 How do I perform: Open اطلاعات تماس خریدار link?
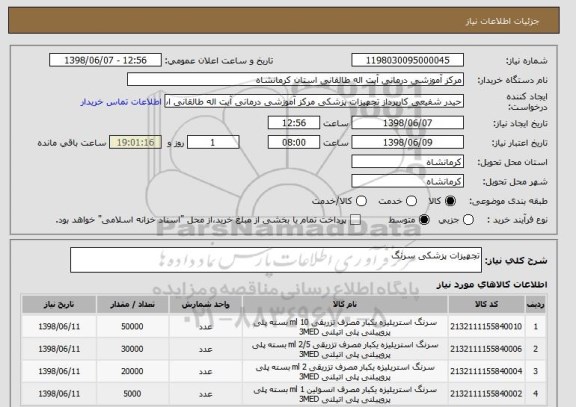pos(121,102)
